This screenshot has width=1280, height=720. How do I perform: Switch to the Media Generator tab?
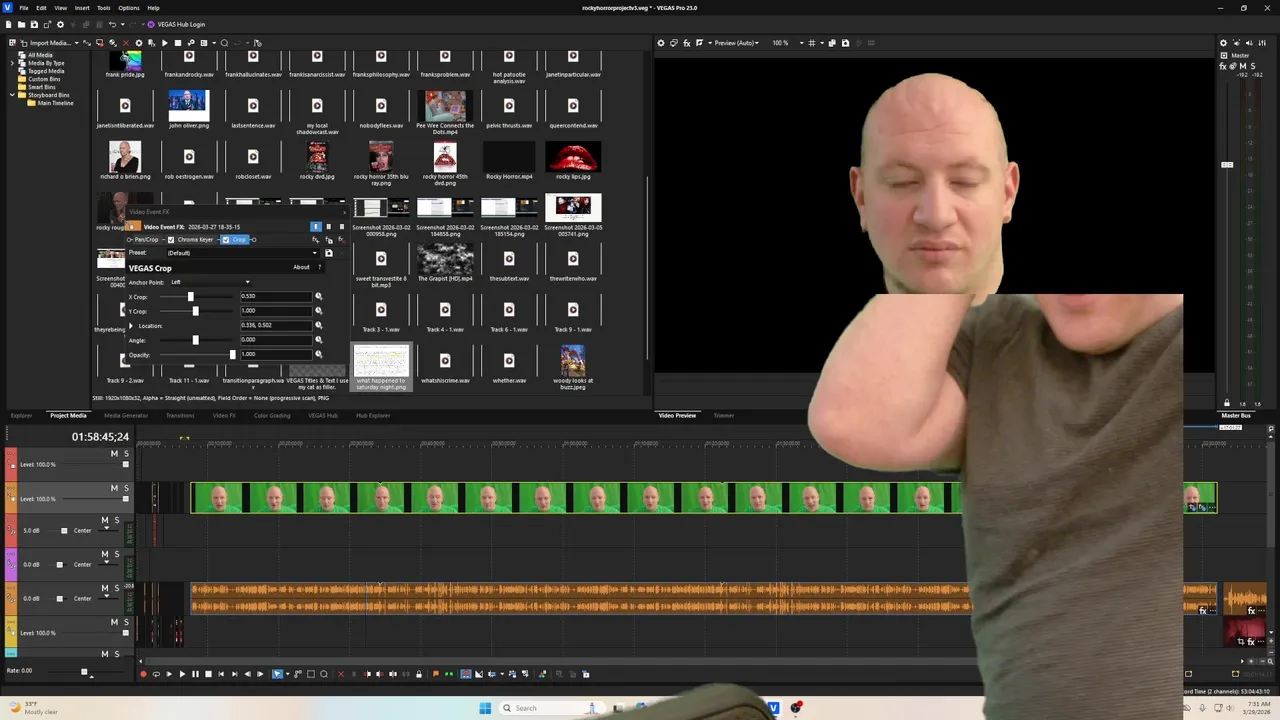(126, 415)
